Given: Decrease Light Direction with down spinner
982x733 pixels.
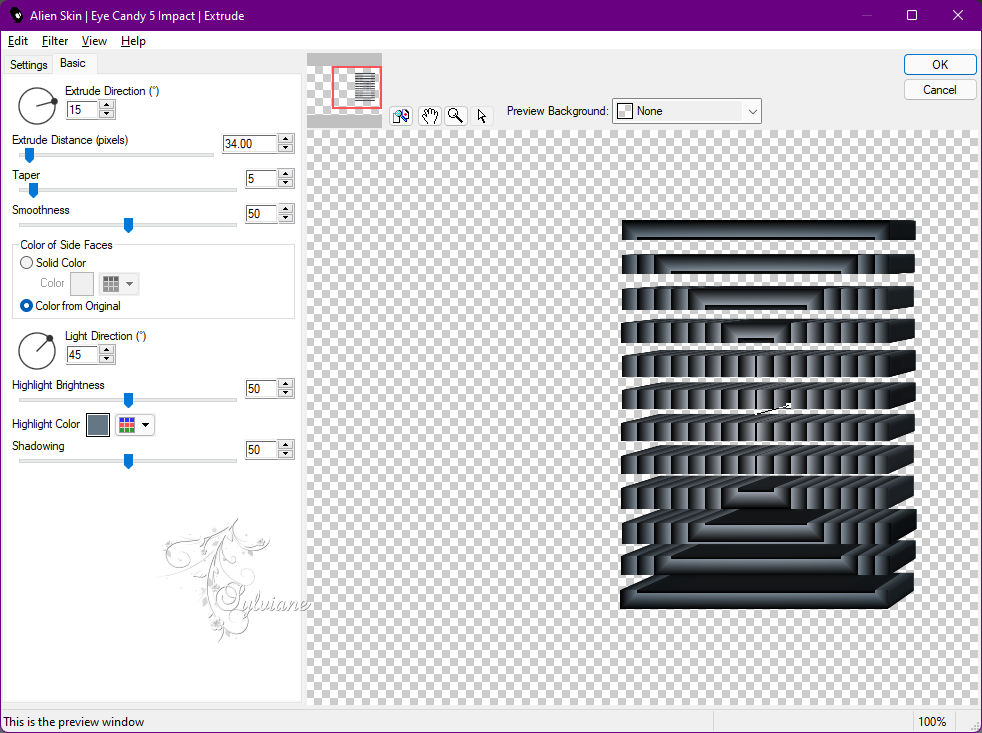Looking at the screenshot, I should [107, 359].
